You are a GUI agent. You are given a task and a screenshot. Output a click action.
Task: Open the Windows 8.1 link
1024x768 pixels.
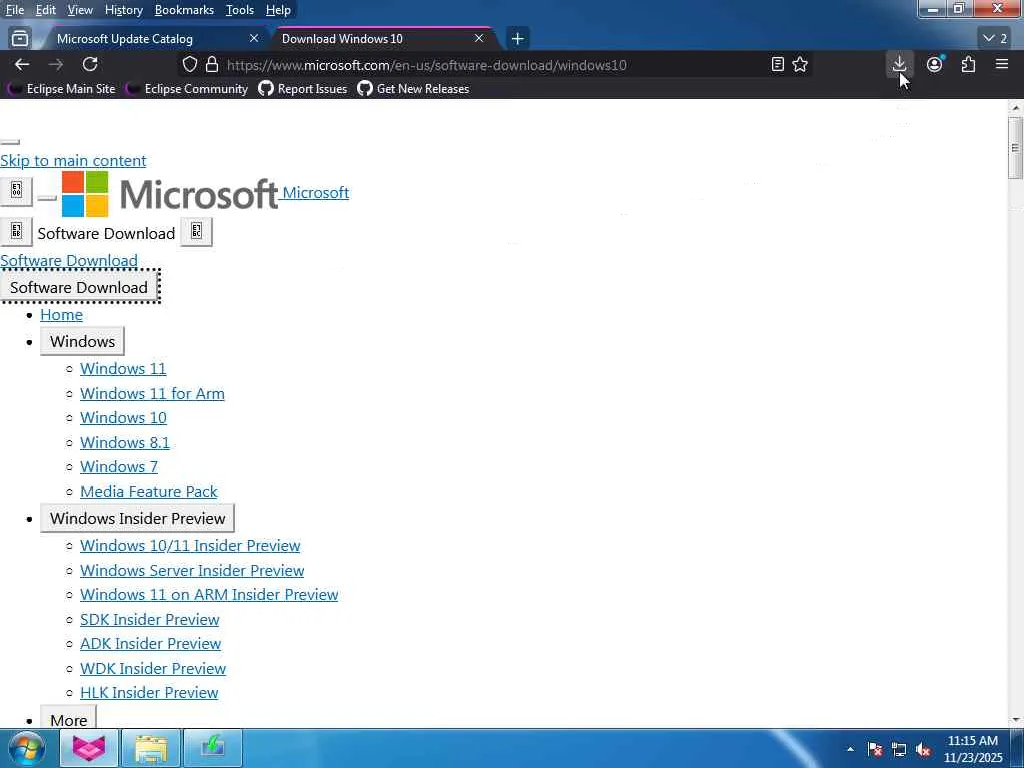(125, 443)
